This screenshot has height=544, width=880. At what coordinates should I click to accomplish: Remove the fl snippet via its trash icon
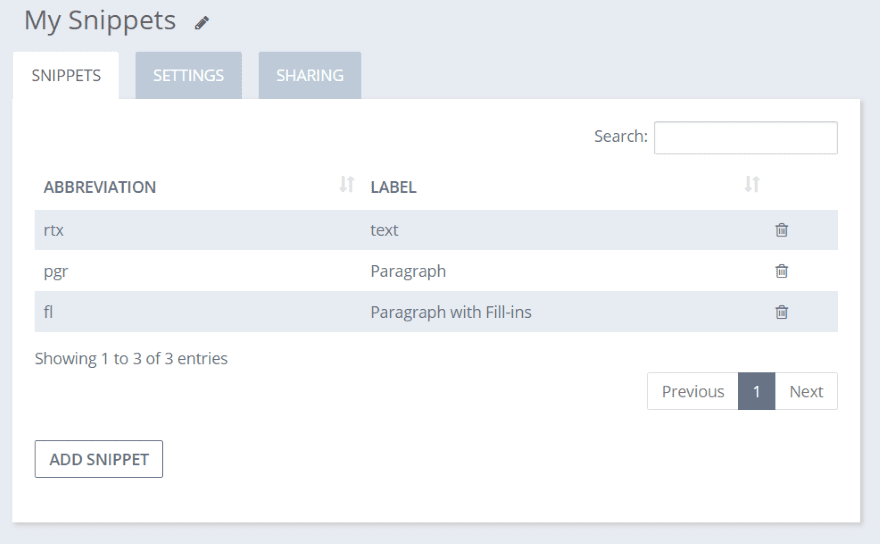[782, 312]
